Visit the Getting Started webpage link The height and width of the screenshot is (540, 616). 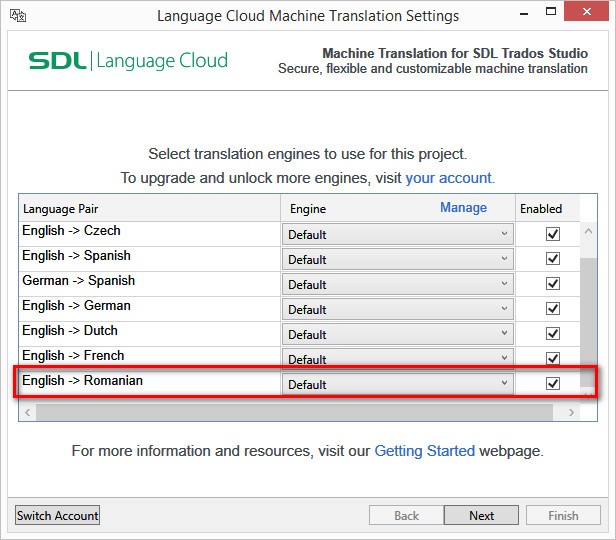tap(424, 451)
